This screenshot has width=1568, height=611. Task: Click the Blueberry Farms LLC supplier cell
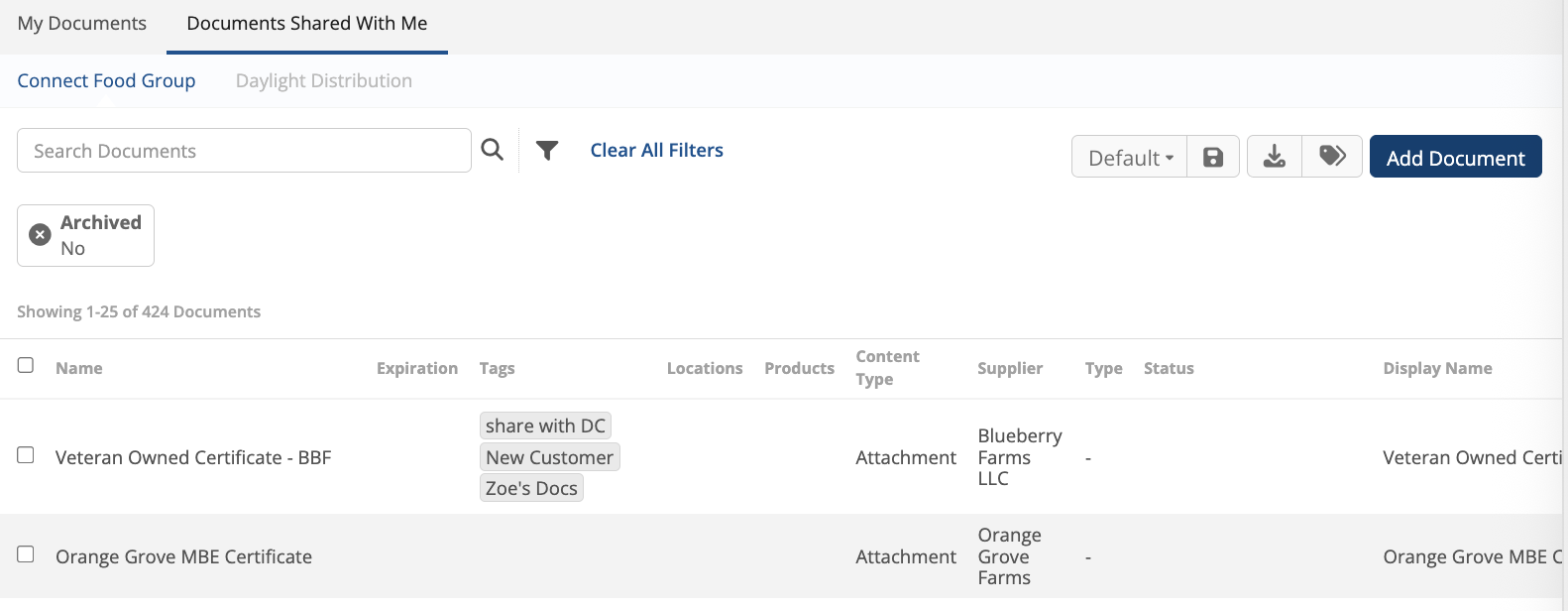[1020, 457]
